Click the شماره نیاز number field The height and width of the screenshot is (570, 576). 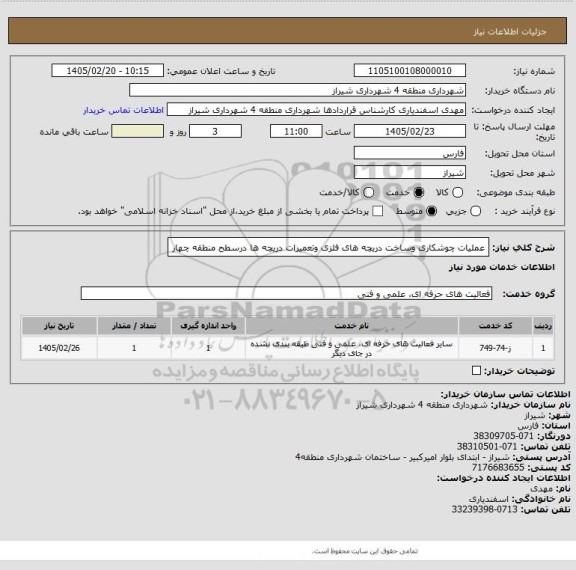(x=410, y=71)
